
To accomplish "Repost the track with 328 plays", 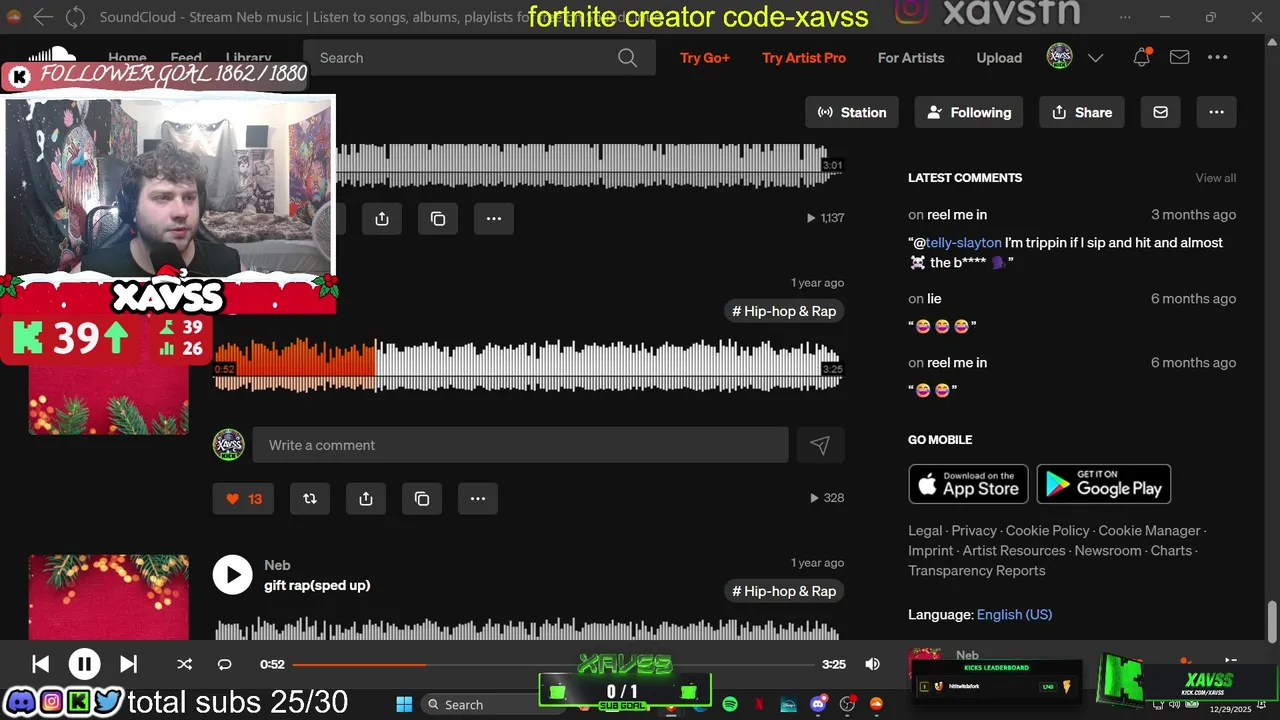I will click(x=310, y=498).
